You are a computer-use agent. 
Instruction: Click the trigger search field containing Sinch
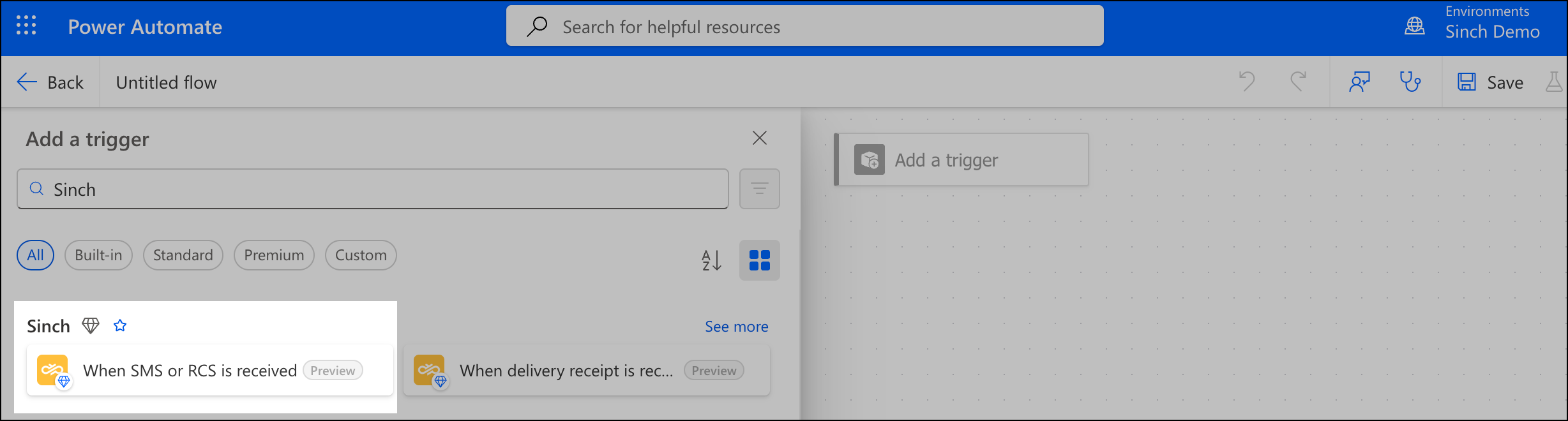372,189
